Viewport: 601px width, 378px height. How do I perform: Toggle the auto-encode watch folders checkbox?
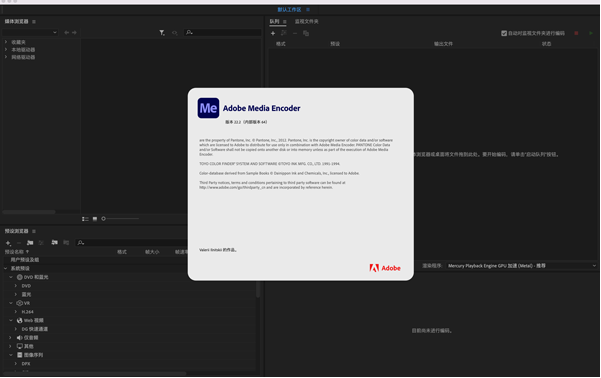(x=504, y=33)
